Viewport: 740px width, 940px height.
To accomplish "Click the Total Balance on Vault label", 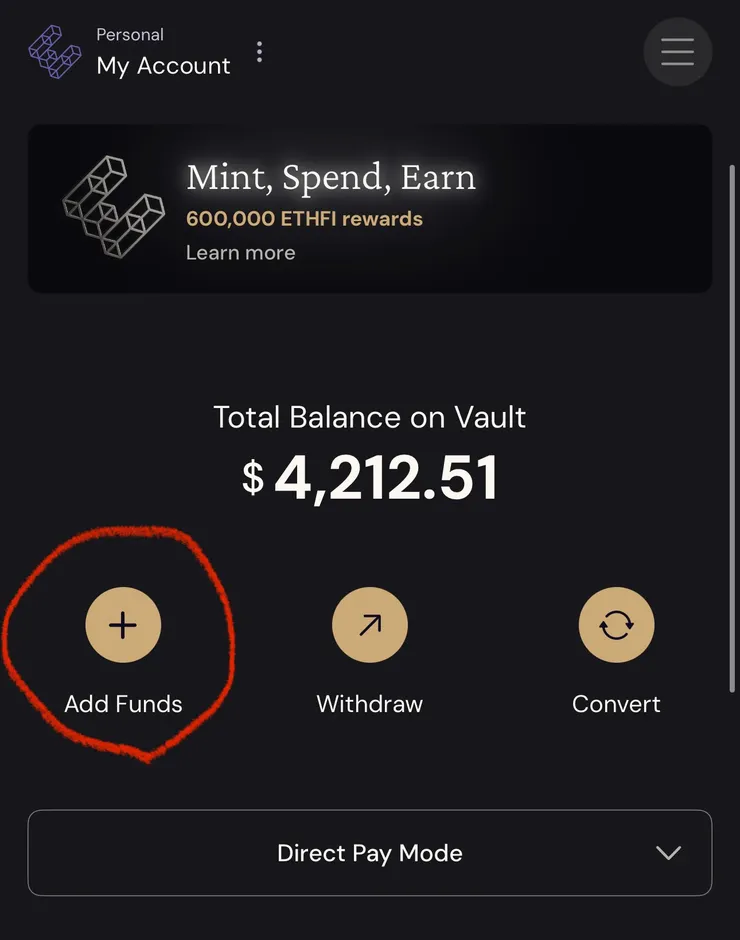I will (x=370, y=417).
